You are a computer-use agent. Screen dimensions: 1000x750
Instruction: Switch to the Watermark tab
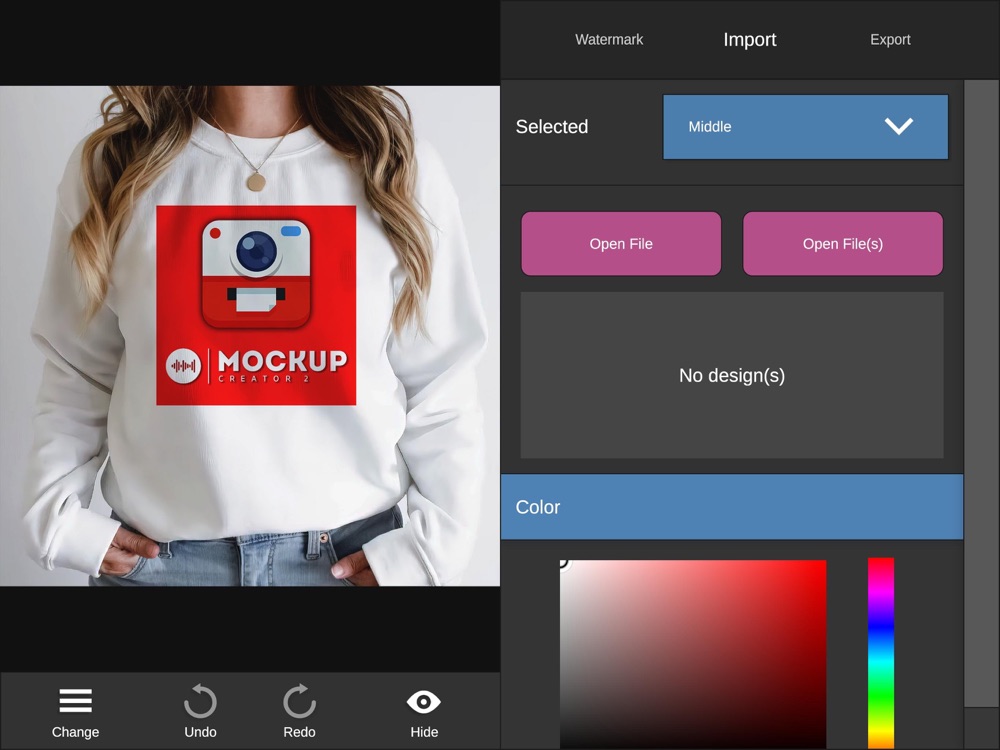pyautogui.click(x=609, y=40)
